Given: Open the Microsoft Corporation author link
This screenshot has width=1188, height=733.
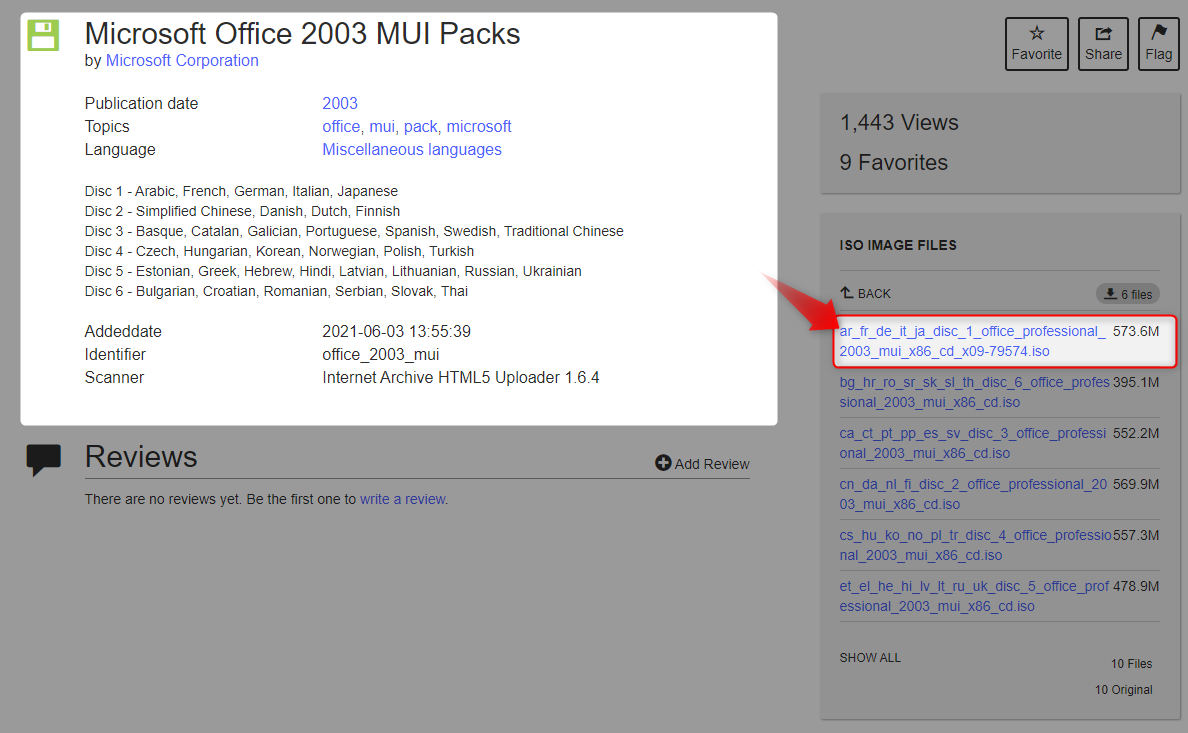Looking at the screenshot, I should tap(182, 60).
